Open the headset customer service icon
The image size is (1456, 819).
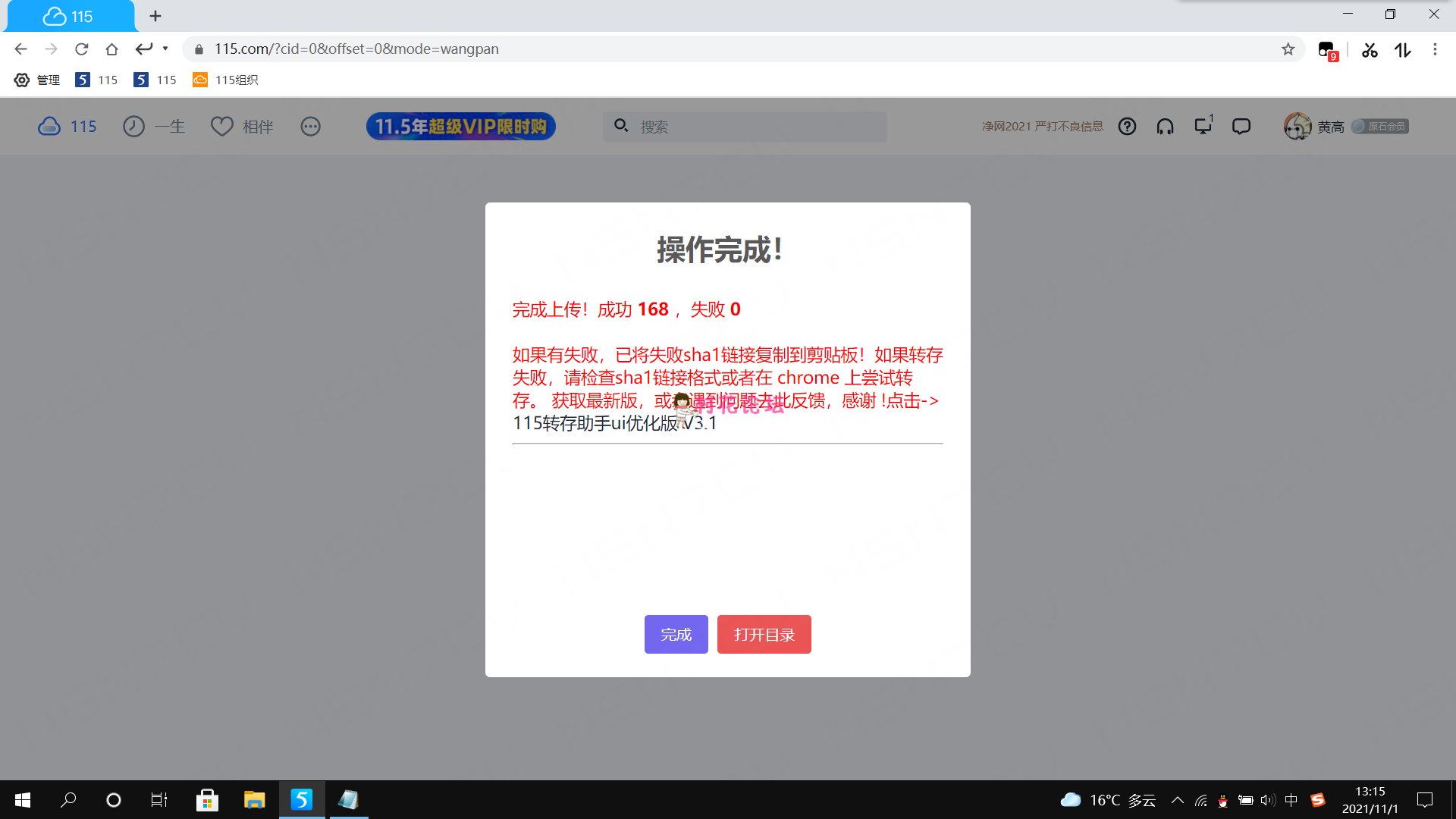click(1166, 126)
